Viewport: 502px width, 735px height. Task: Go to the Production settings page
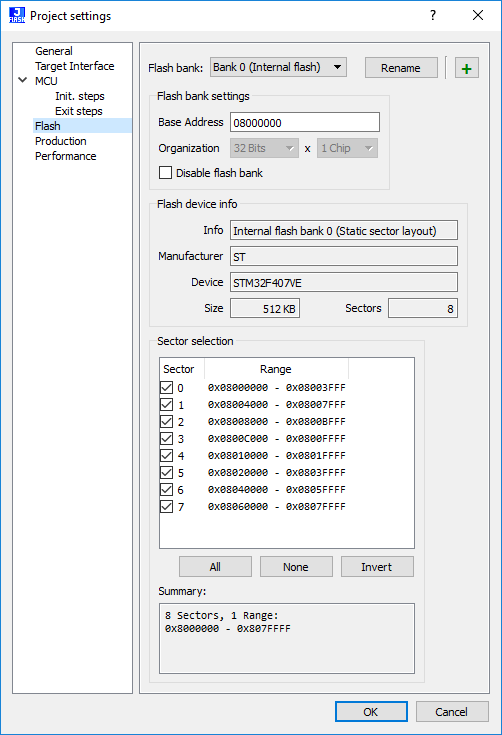point(60,141)
